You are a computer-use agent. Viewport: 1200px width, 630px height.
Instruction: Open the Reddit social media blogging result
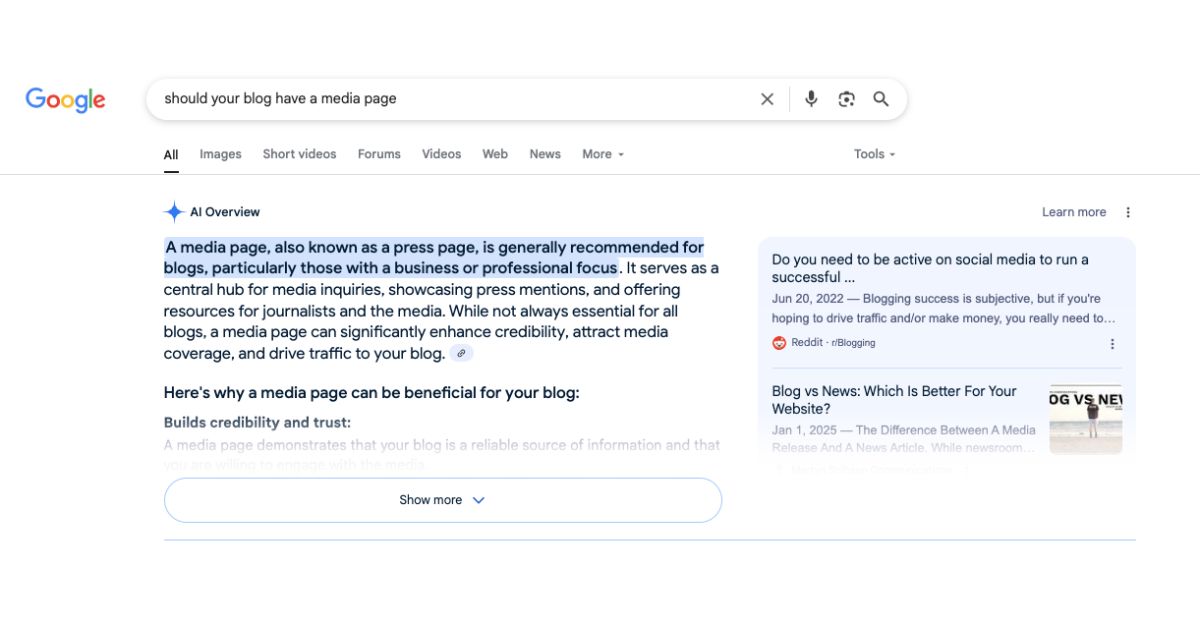point(930,268)
